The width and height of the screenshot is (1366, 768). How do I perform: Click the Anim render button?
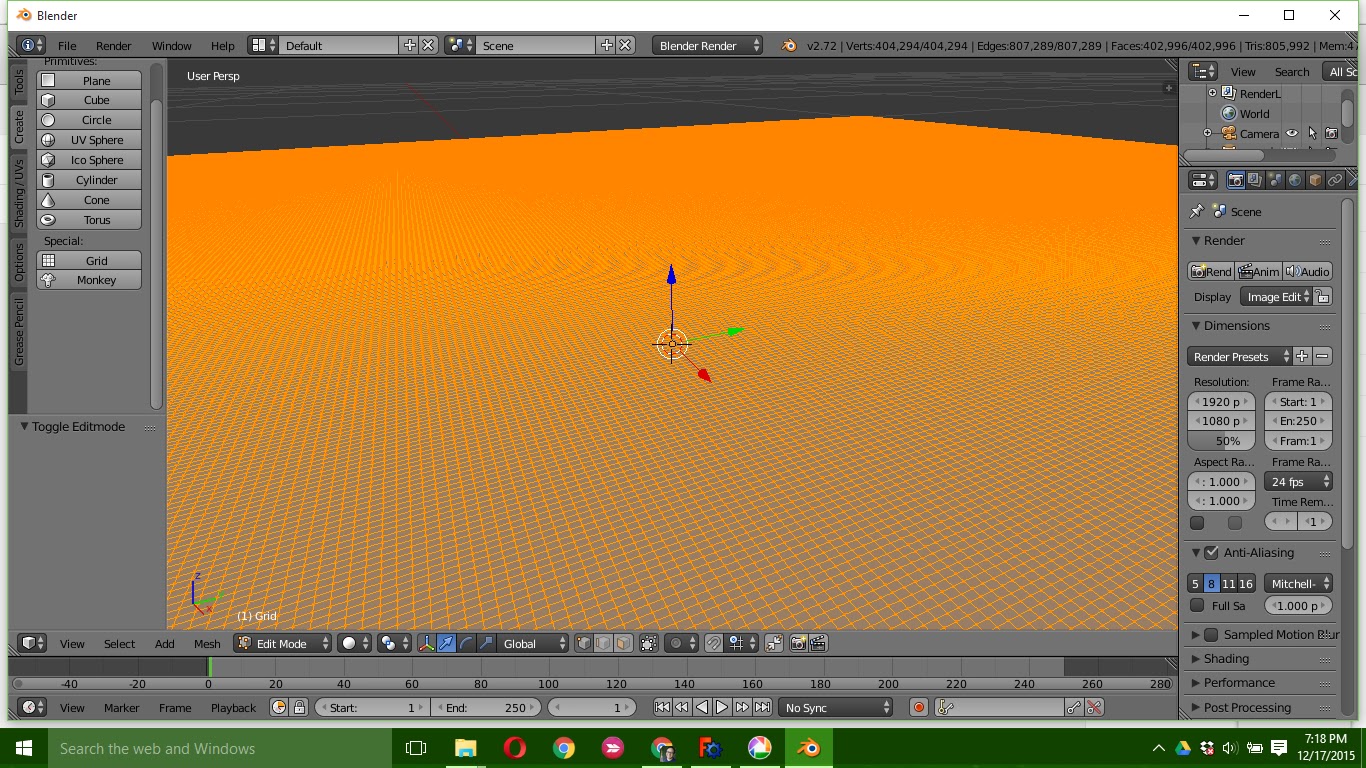(1257, 271)
